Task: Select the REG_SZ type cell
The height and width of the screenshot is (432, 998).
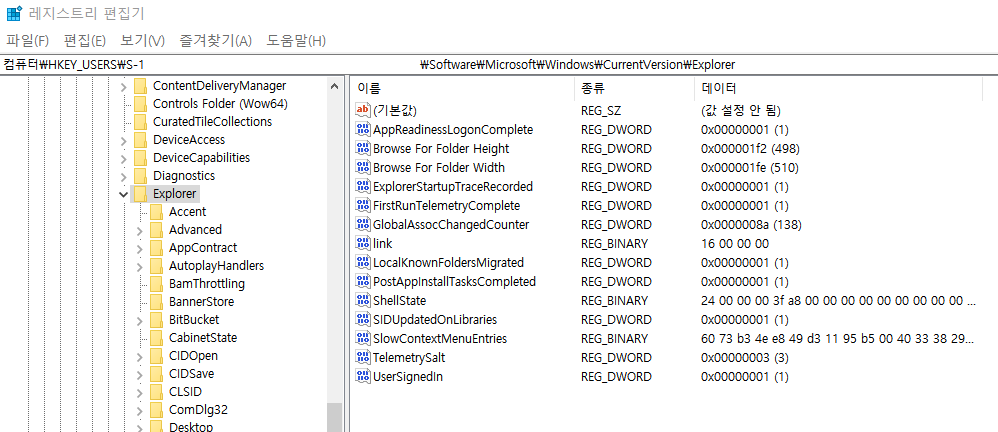Action: [600, 111]
